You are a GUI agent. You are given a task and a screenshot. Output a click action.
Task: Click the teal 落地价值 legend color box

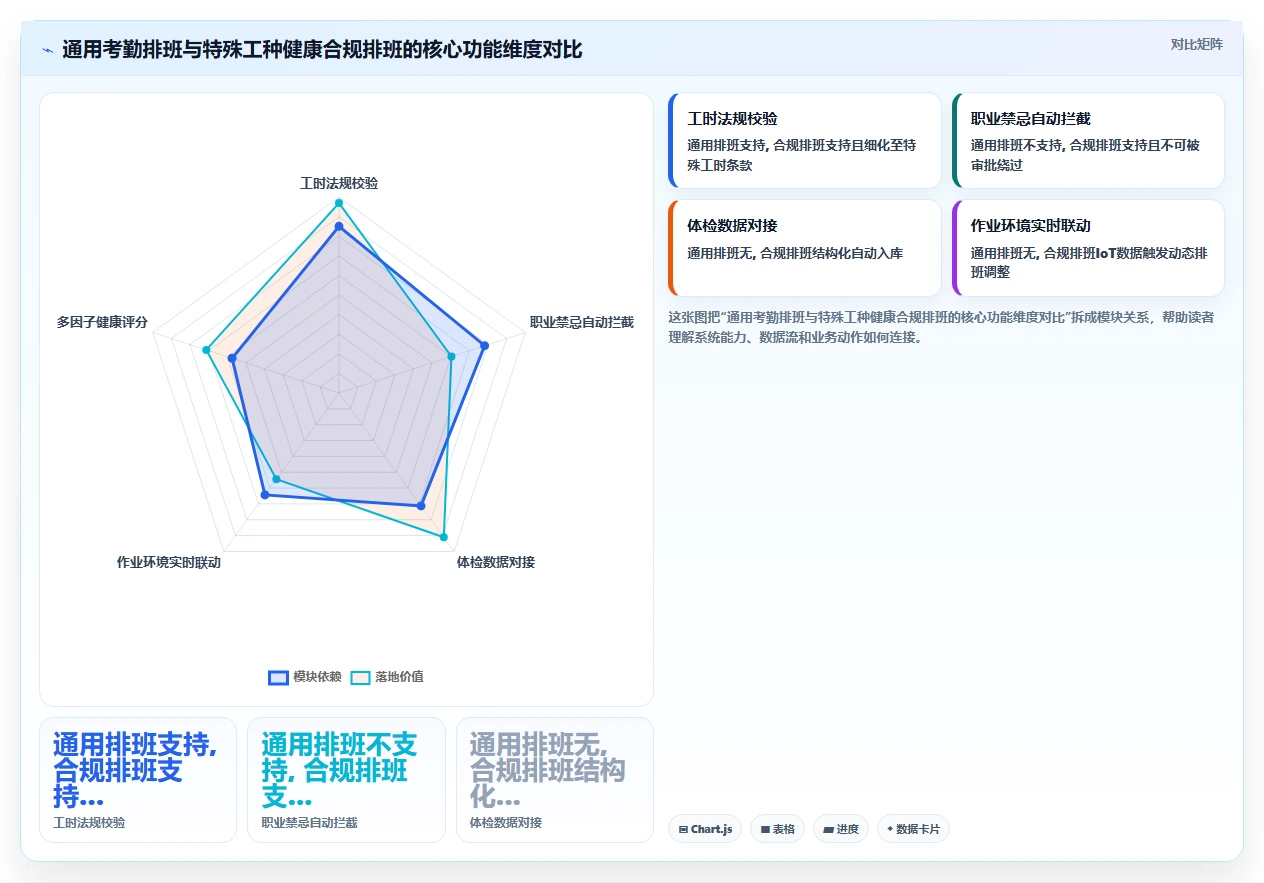(x=360, y=677)
